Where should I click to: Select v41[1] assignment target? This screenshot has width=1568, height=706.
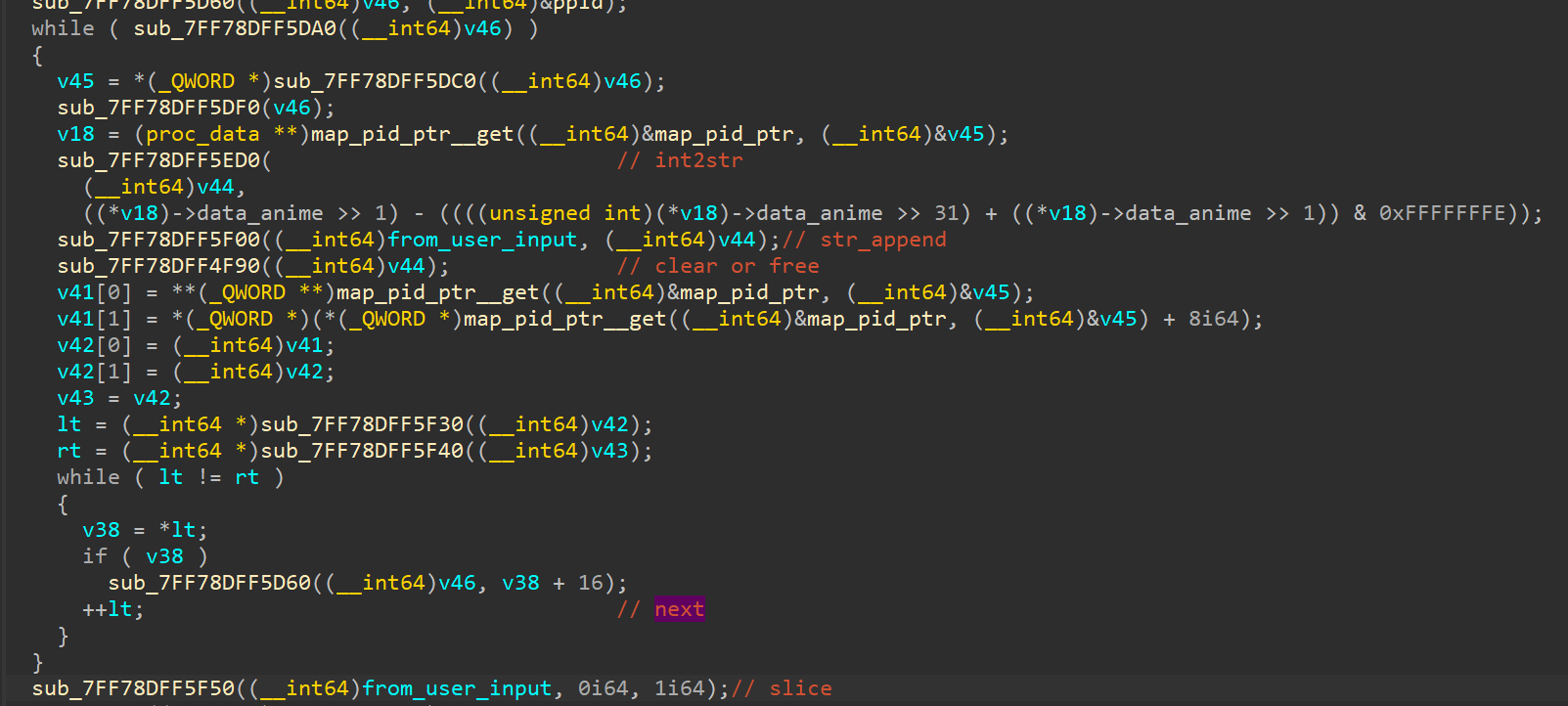click(94, 319)
